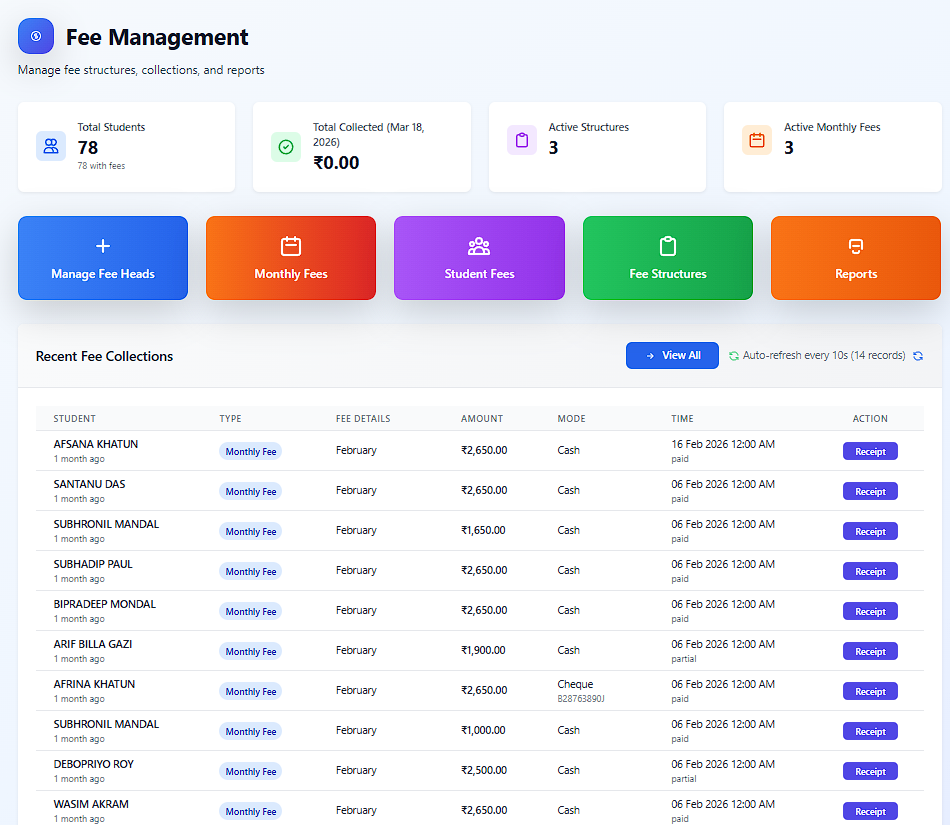
Task: Click the calendar icon on Active Monthly Fees card
Action: (x=758, y=140)
